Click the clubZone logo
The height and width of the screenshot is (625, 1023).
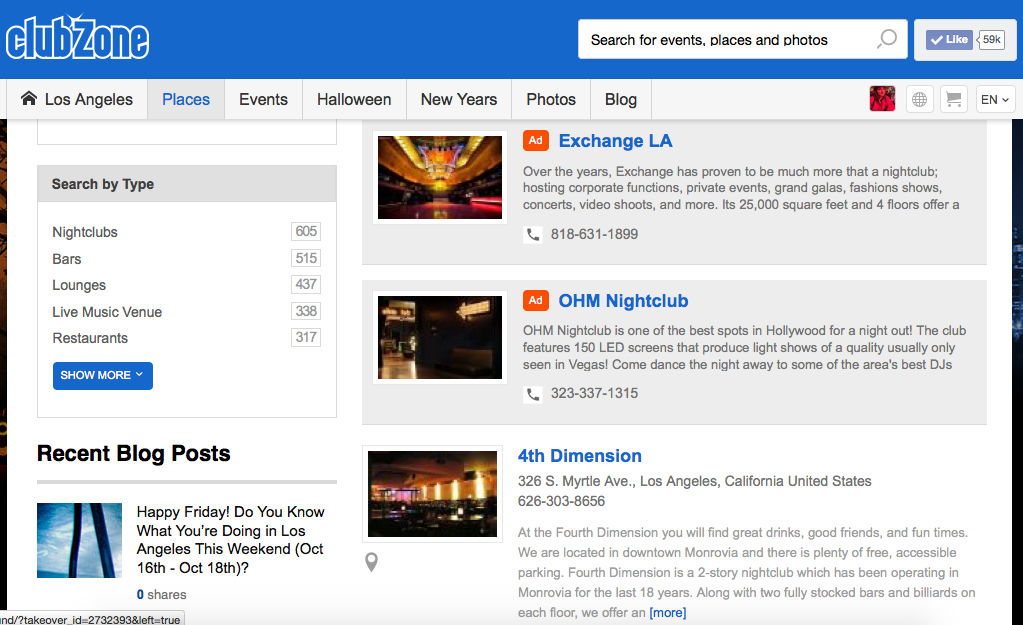pyautogui.click(x=78, y=38)
